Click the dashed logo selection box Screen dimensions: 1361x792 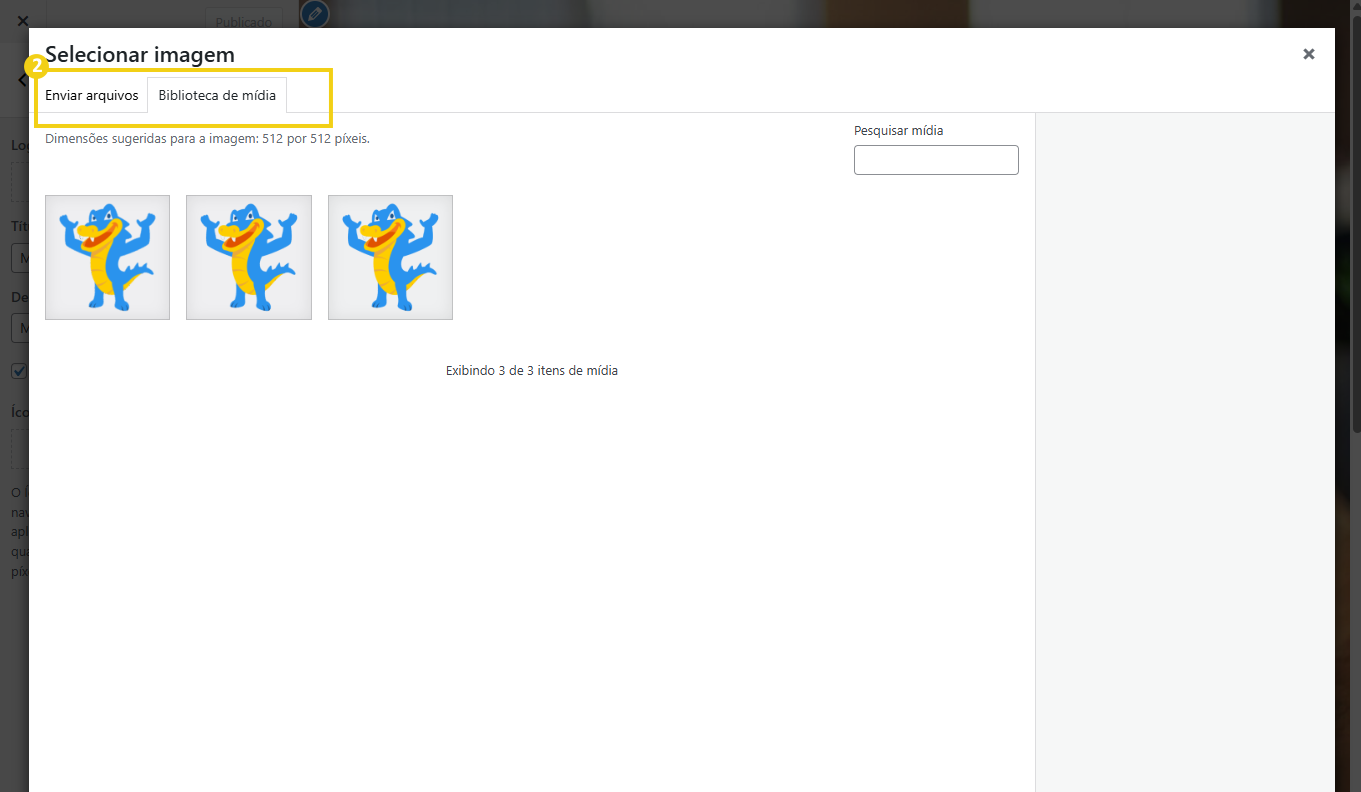[x=19, y=183]
